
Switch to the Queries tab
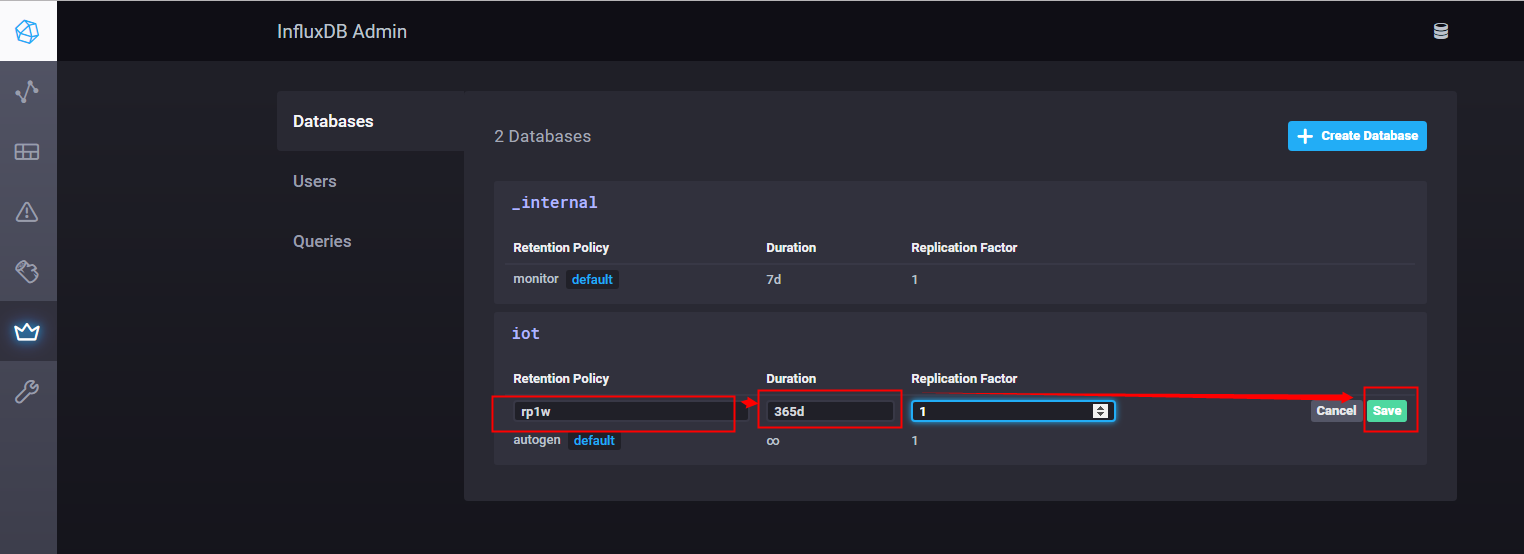click(x=371, y=241)
